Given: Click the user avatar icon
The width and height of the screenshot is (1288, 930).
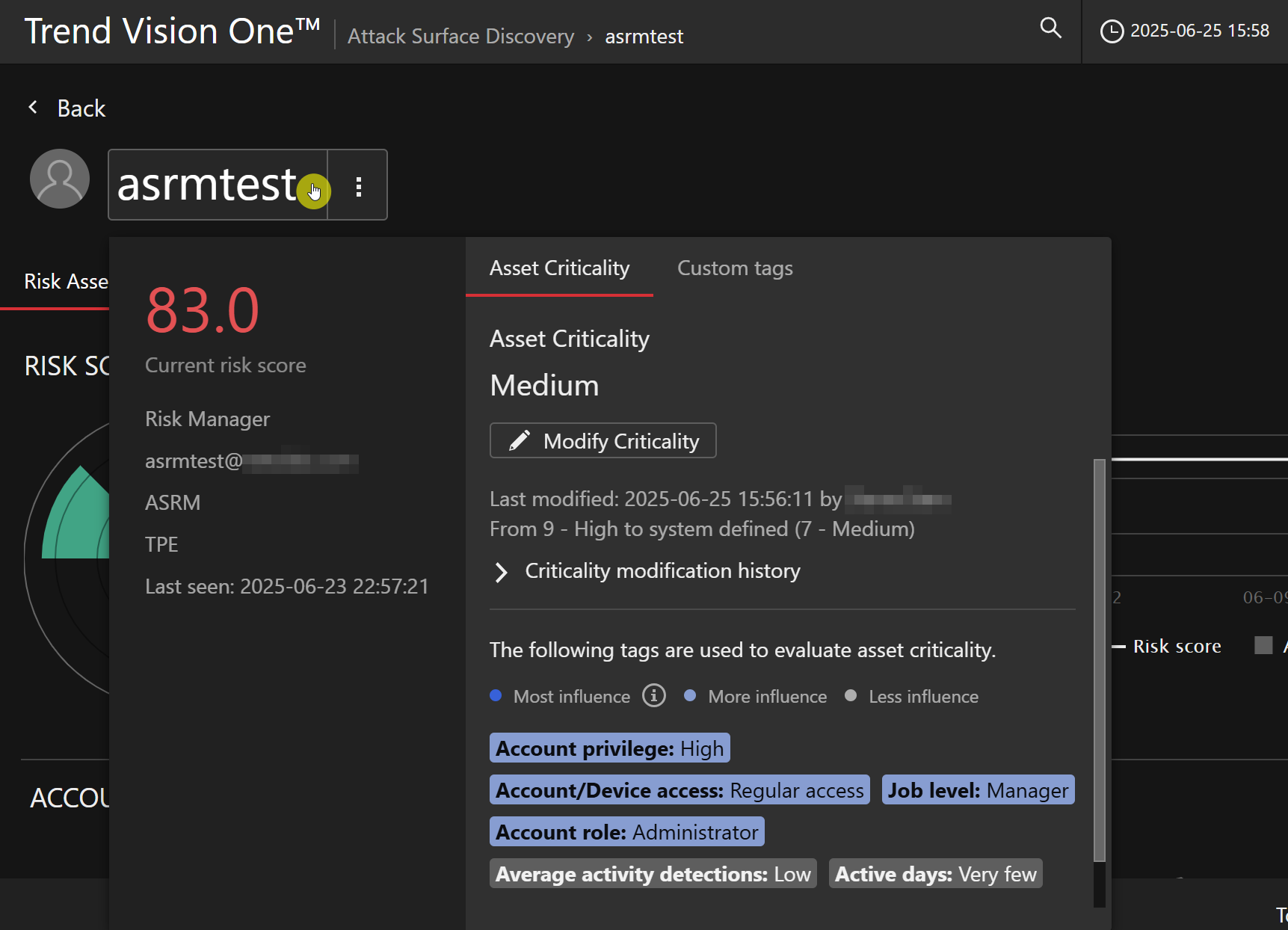Looking at the screenshot, I should [60, 179].
